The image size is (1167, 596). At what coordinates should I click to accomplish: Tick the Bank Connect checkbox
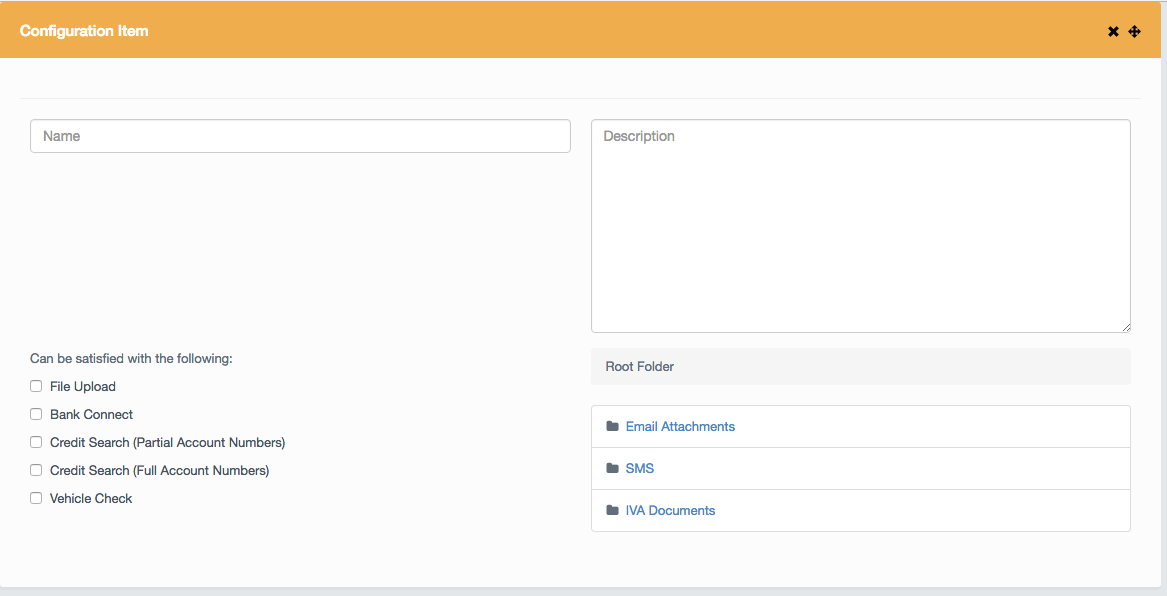(x=36, y=414)
